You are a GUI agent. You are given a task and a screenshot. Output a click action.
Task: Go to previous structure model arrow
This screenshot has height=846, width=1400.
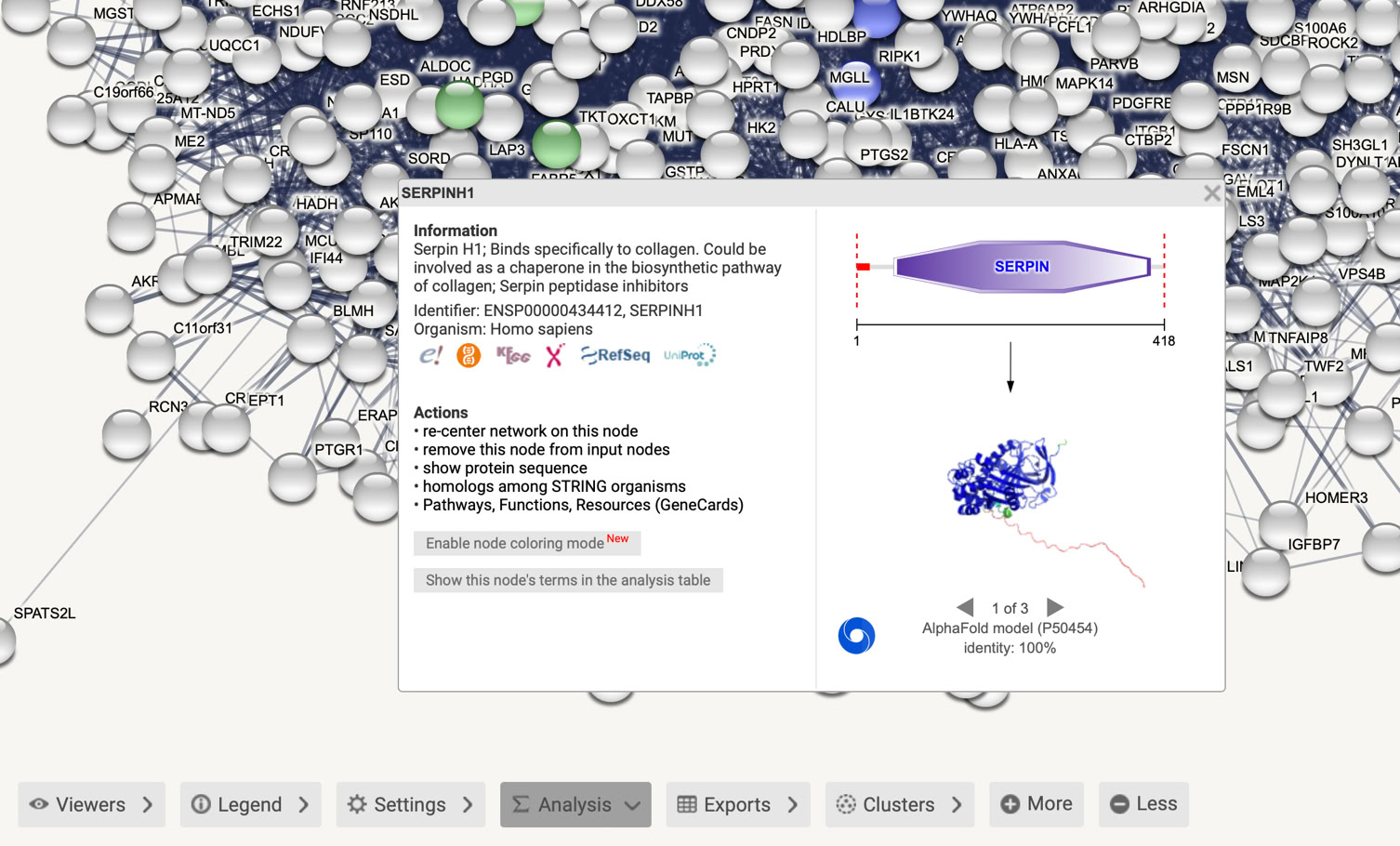(x=965, y=607)
